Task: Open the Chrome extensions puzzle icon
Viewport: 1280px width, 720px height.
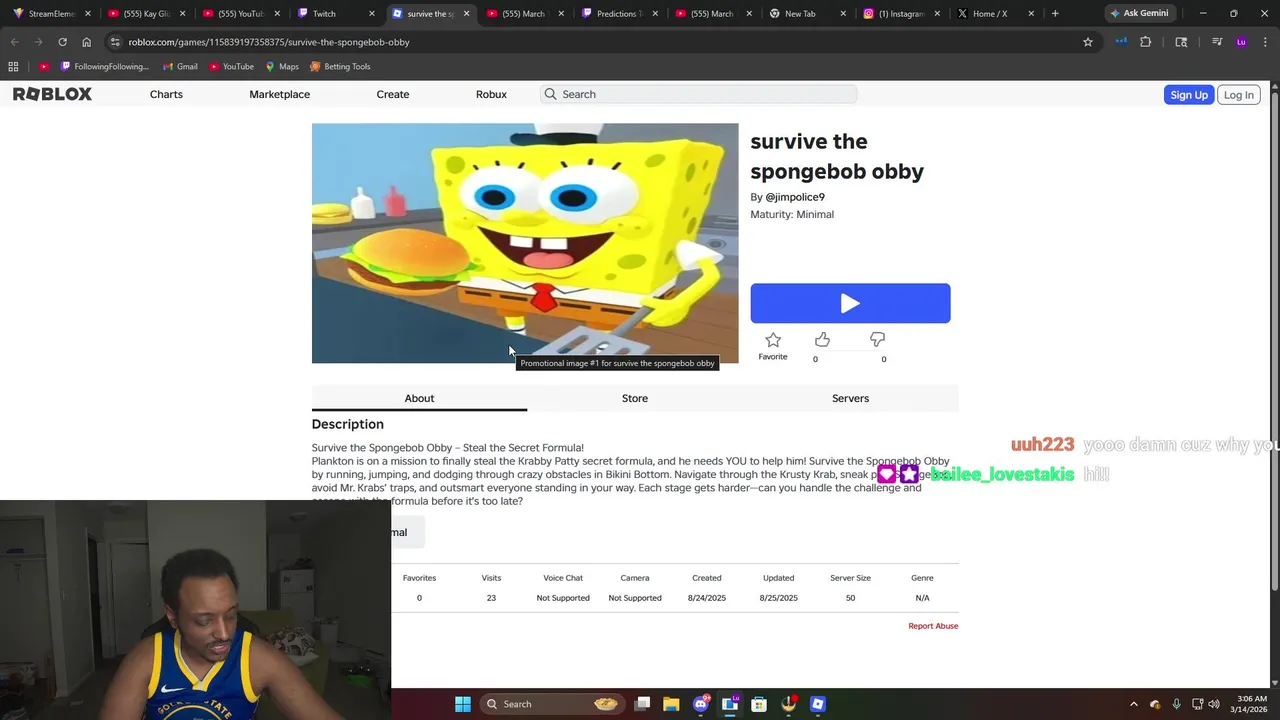Action: [x=1146, y=42]
